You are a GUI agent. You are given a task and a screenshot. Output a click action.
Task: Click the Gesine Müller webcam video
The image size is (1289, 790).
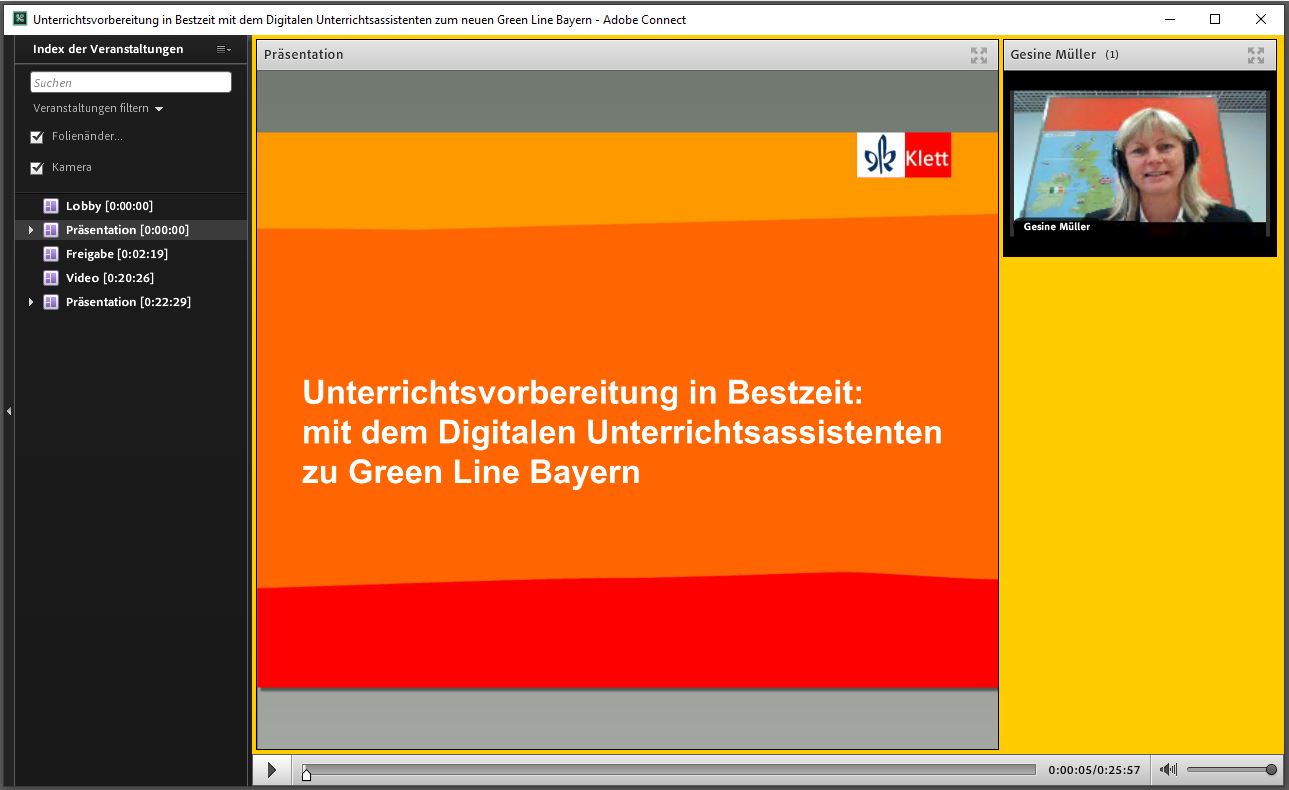coord(1140,163)
